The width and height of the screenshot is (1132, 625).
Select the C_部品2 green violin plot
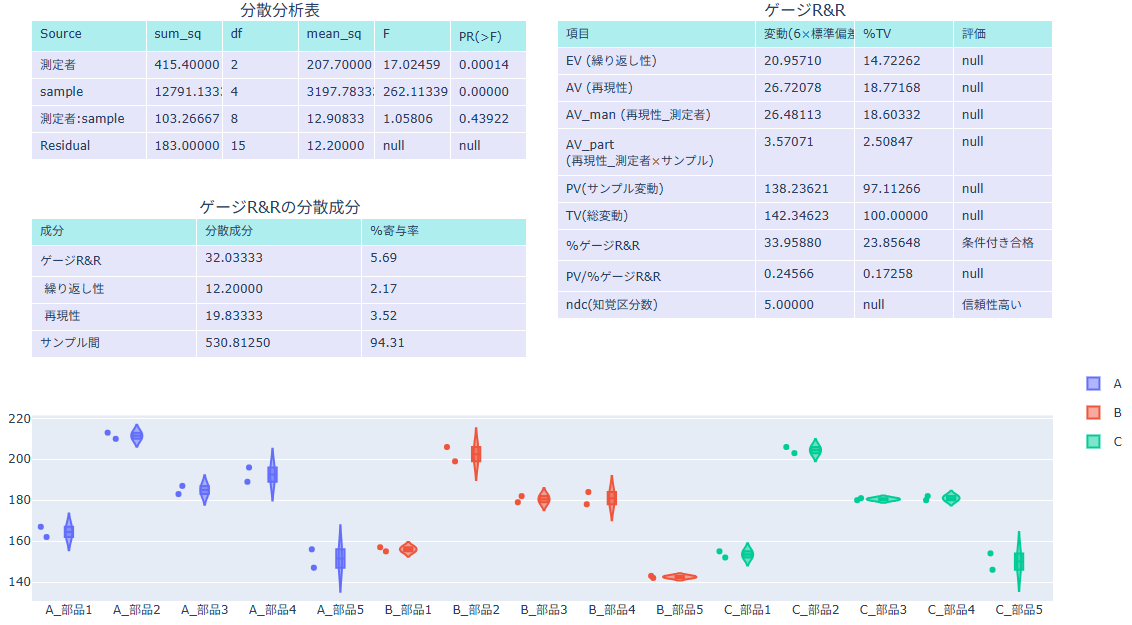(816, 451)
